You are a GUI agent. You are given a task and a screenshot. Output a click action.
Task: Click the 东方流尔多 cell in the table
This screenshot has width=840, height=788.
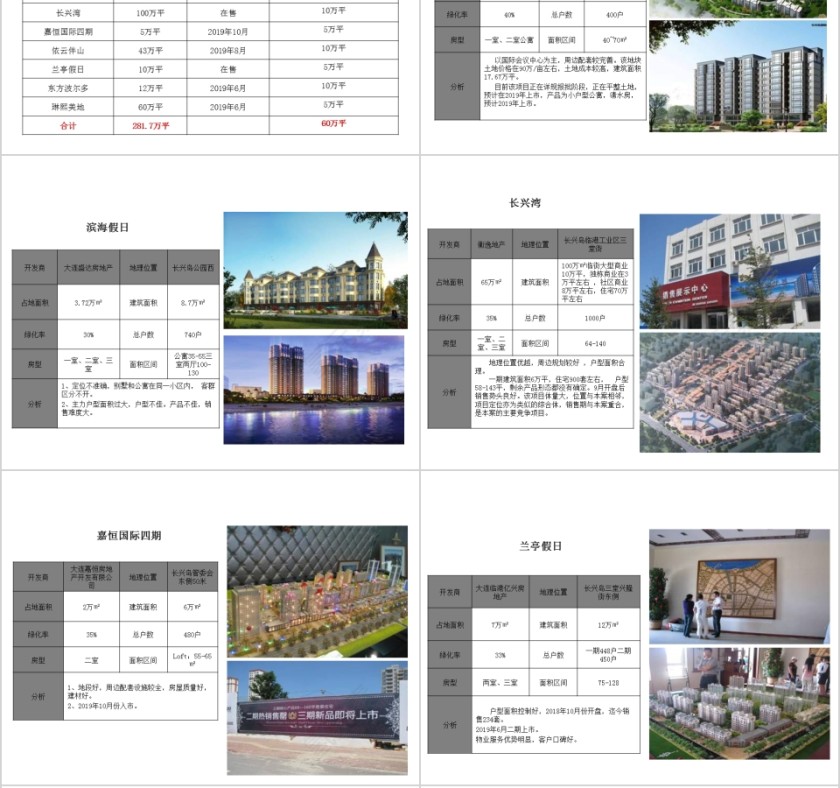68,87
